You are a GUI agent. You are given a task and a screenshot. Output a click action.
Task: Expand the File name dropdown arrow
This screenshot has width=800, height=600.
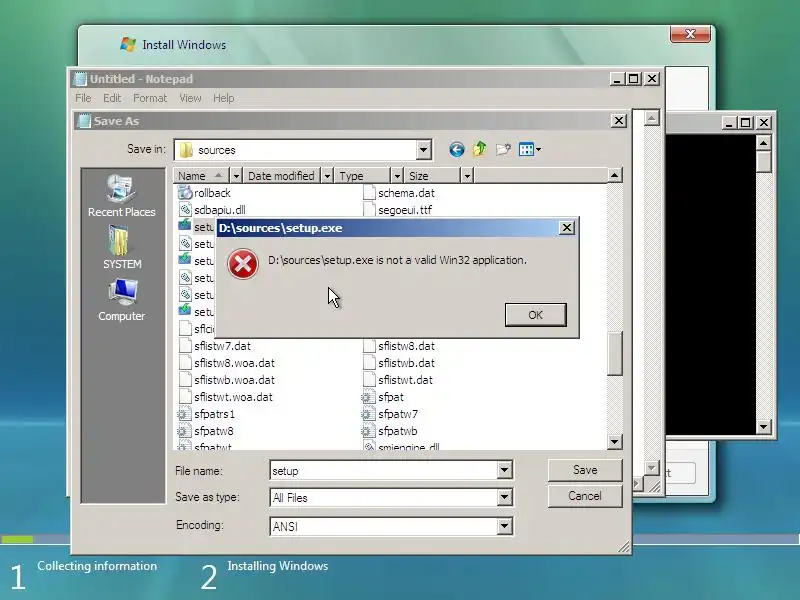(504, 470)
